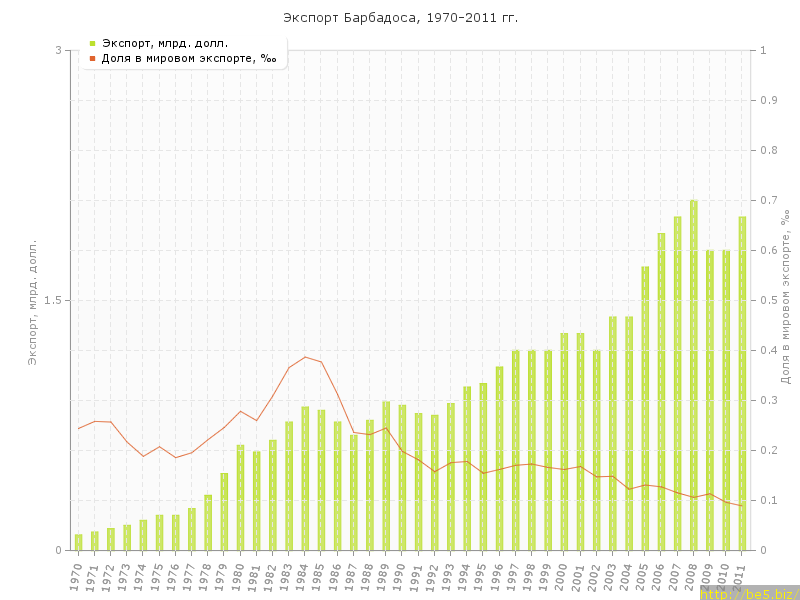
Task: Click the x-axis label 1990
Action: pos(402,575)
